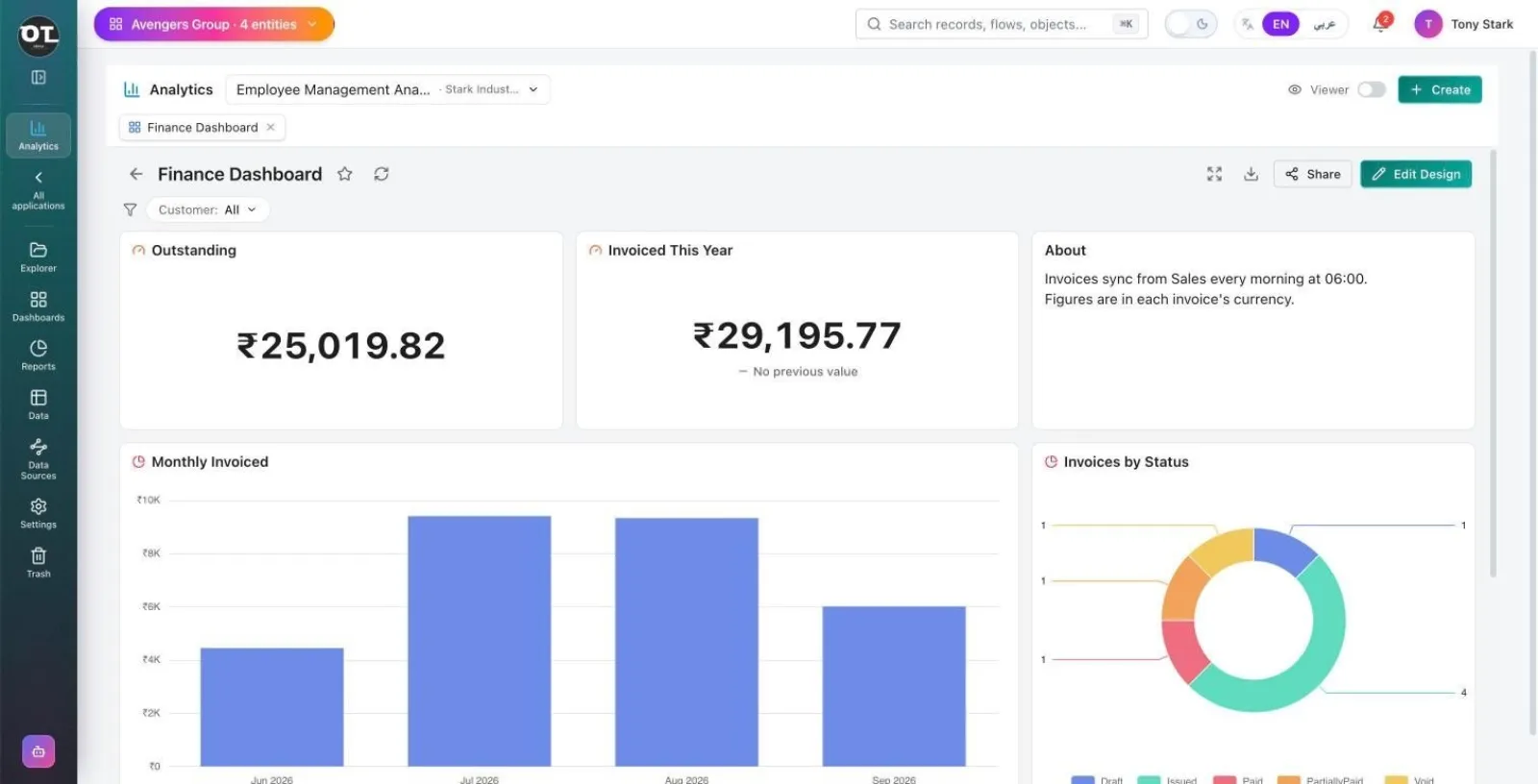Switch language to Arabic

(1325, 24)
